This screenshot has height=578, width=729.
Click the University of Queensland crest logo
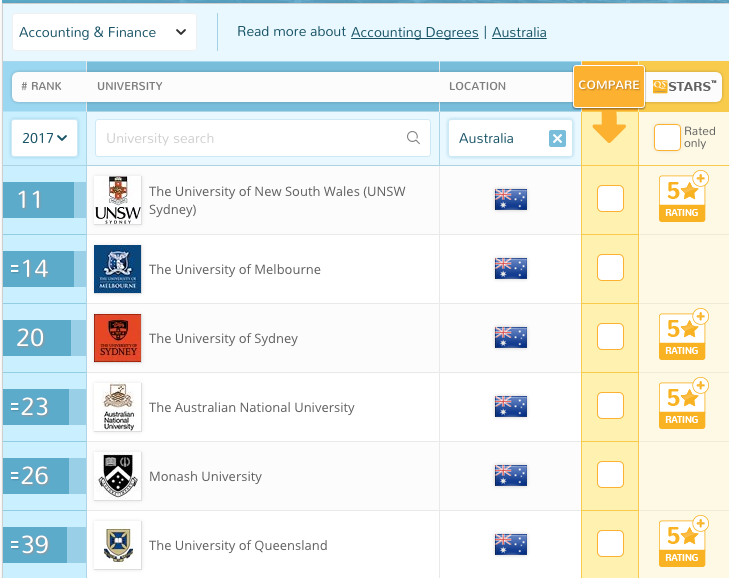pyautogui.click(x=117, y=545)
